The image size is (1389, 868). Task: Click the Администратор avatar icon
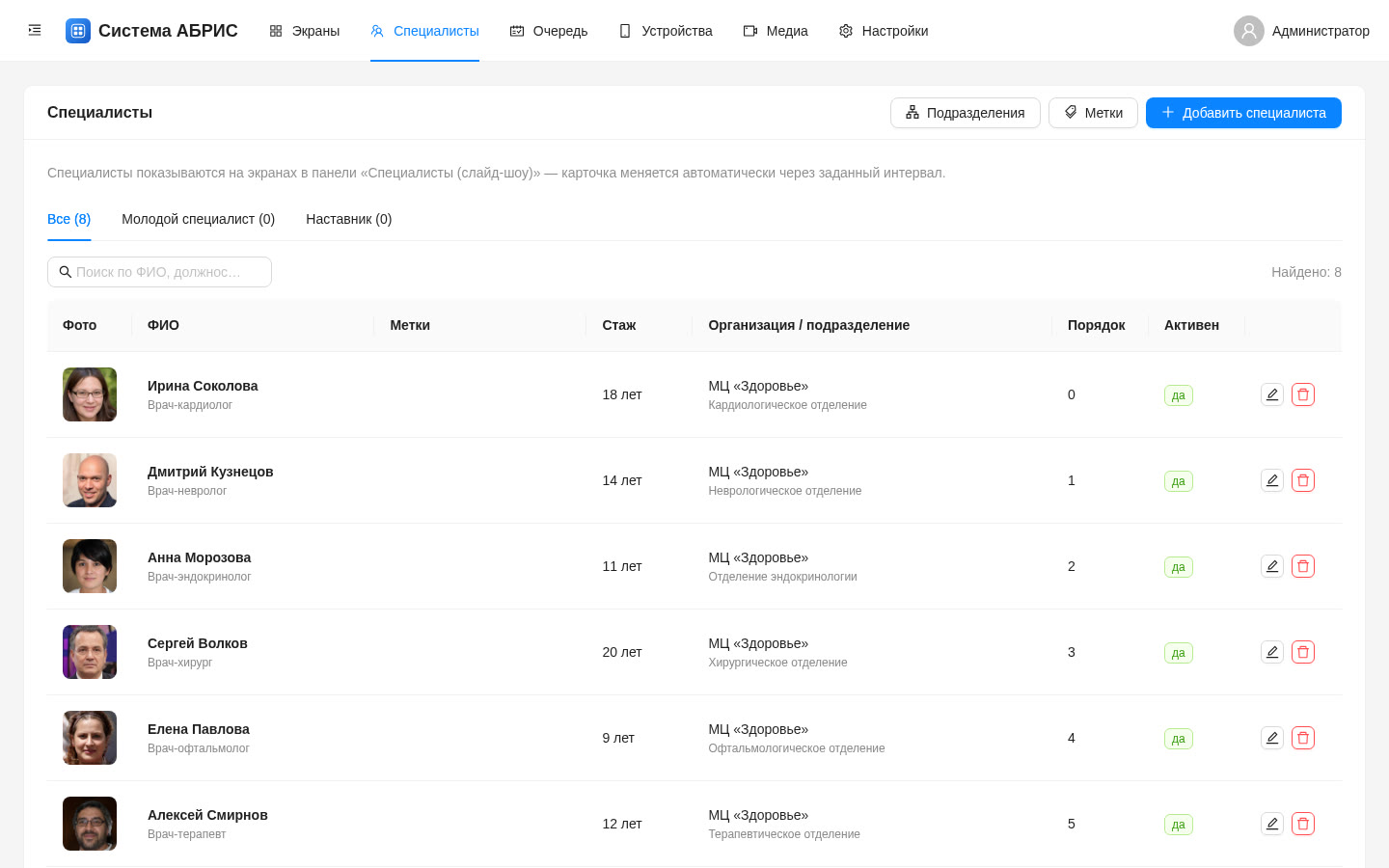pyautogui.click(x=1249, y=31)
